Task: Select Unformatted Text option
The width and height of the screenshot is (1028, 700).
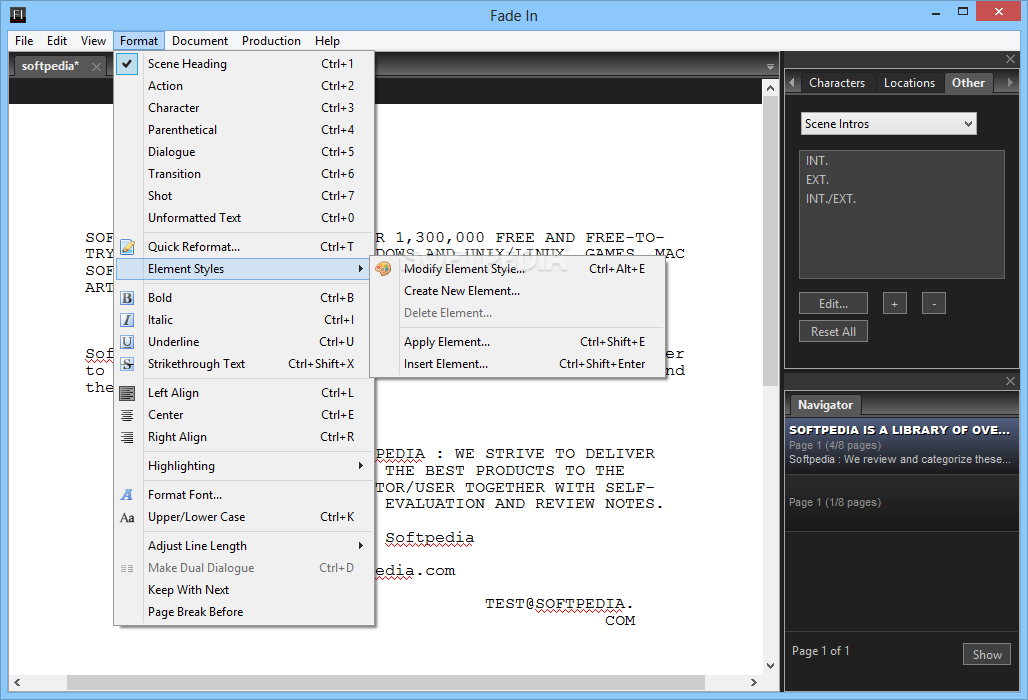Action: coord(241,218)
